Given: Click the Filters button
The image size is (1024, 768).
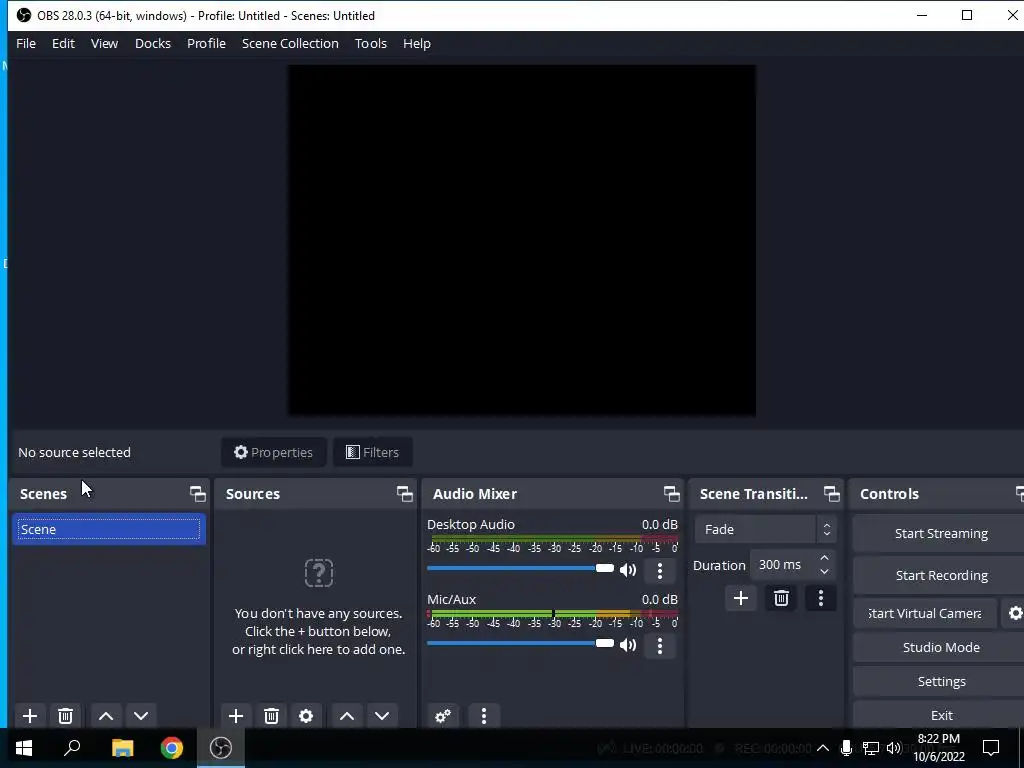Looking at the screenshot, I should click(372, 453).
